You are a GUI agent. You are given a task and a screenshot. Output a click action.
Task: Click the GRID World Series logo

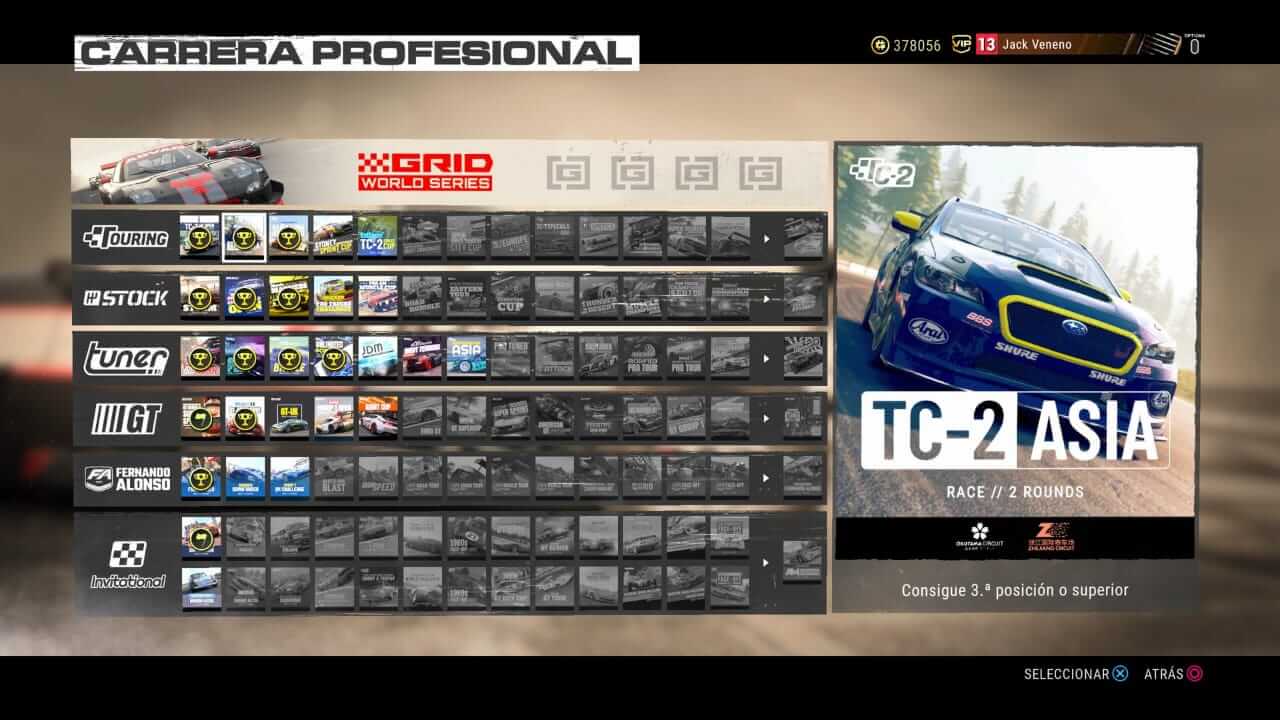(425, 172)
